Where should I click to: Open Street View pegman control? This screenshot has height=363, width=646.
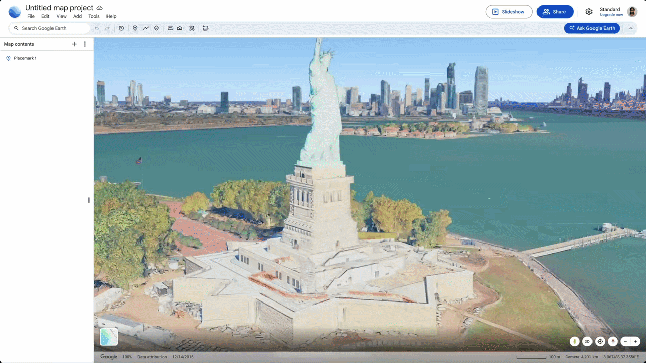(574, 341)
